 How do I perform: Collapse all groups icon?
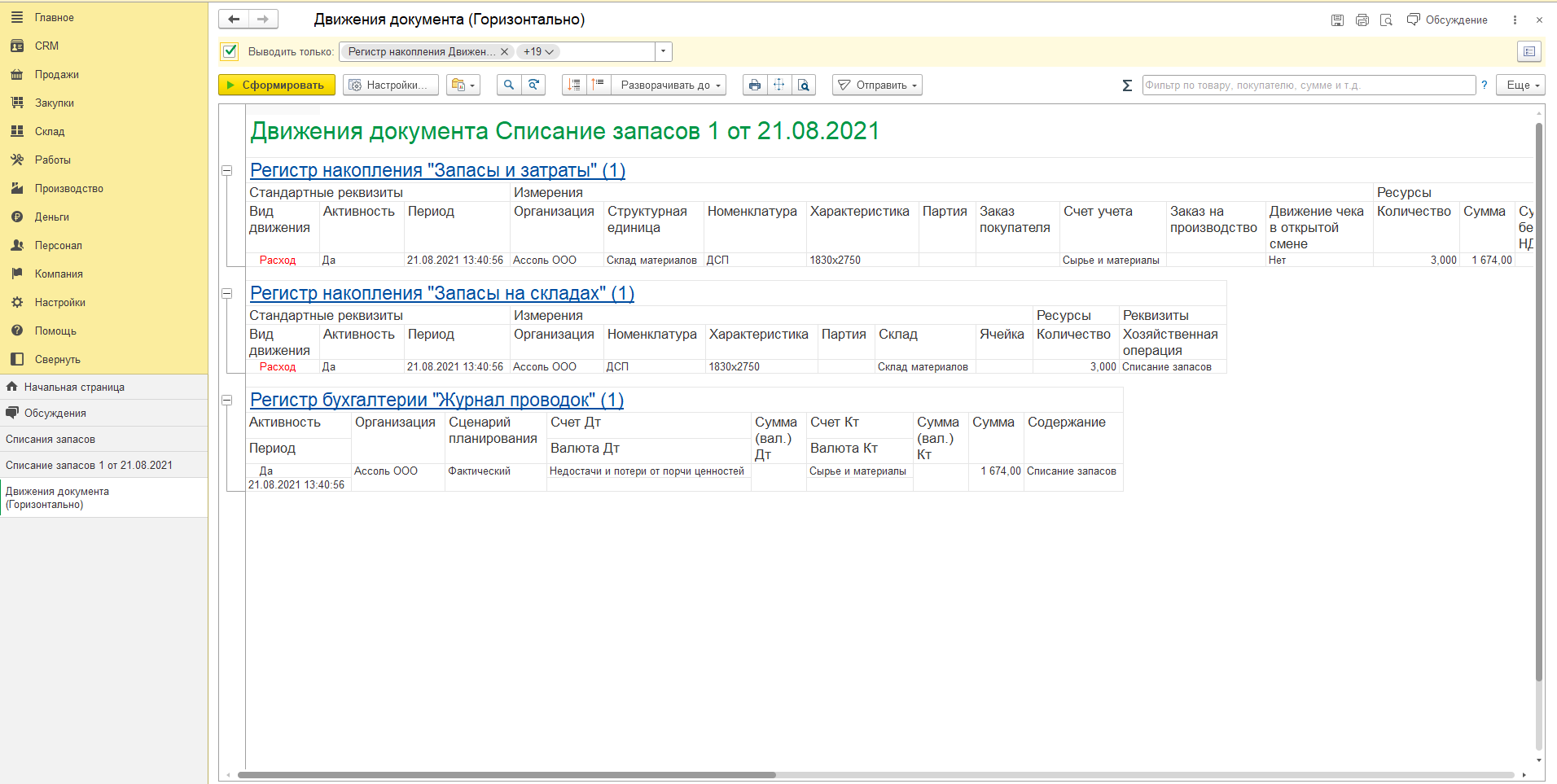(x=574, y=85)
